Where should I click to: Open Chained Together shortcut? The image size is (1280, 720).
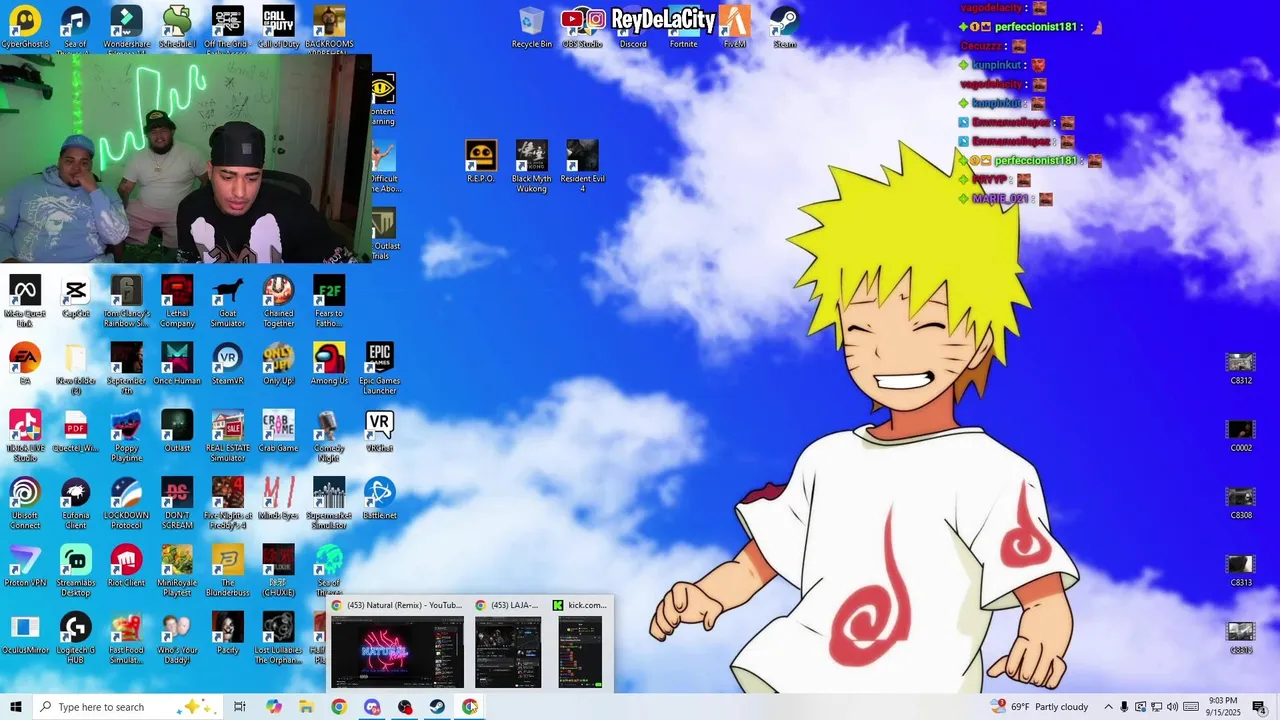tap(278, 301)
